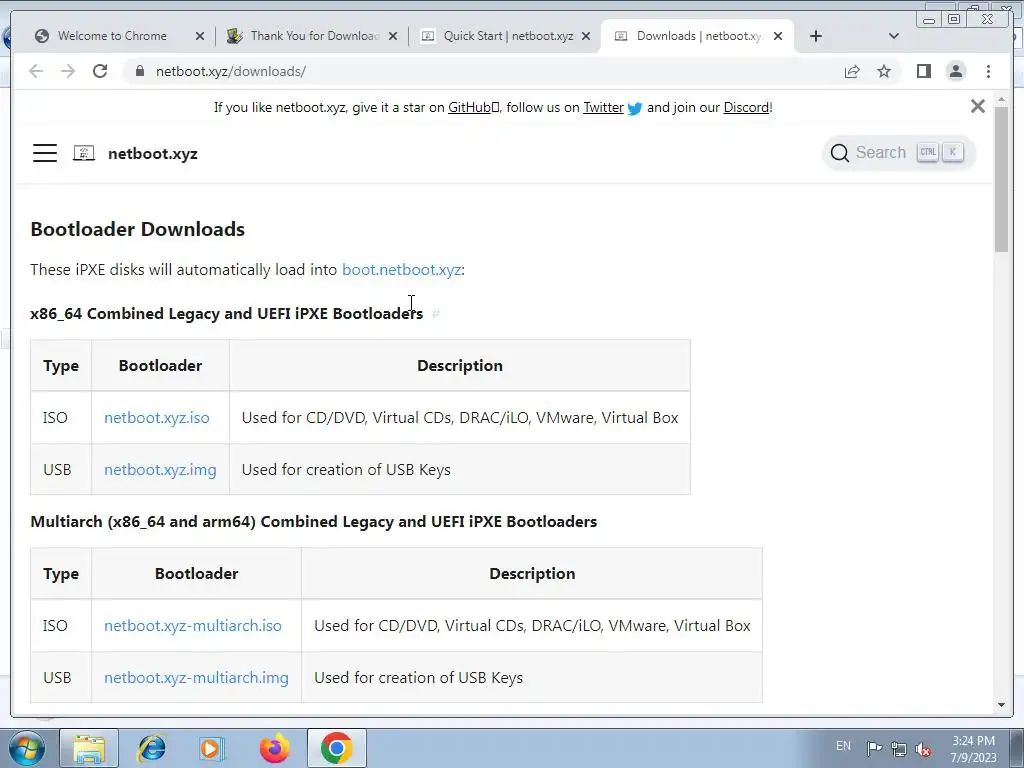Open the Search box
This screenshot has width=1024, height=768.
[x=899, y=153]
